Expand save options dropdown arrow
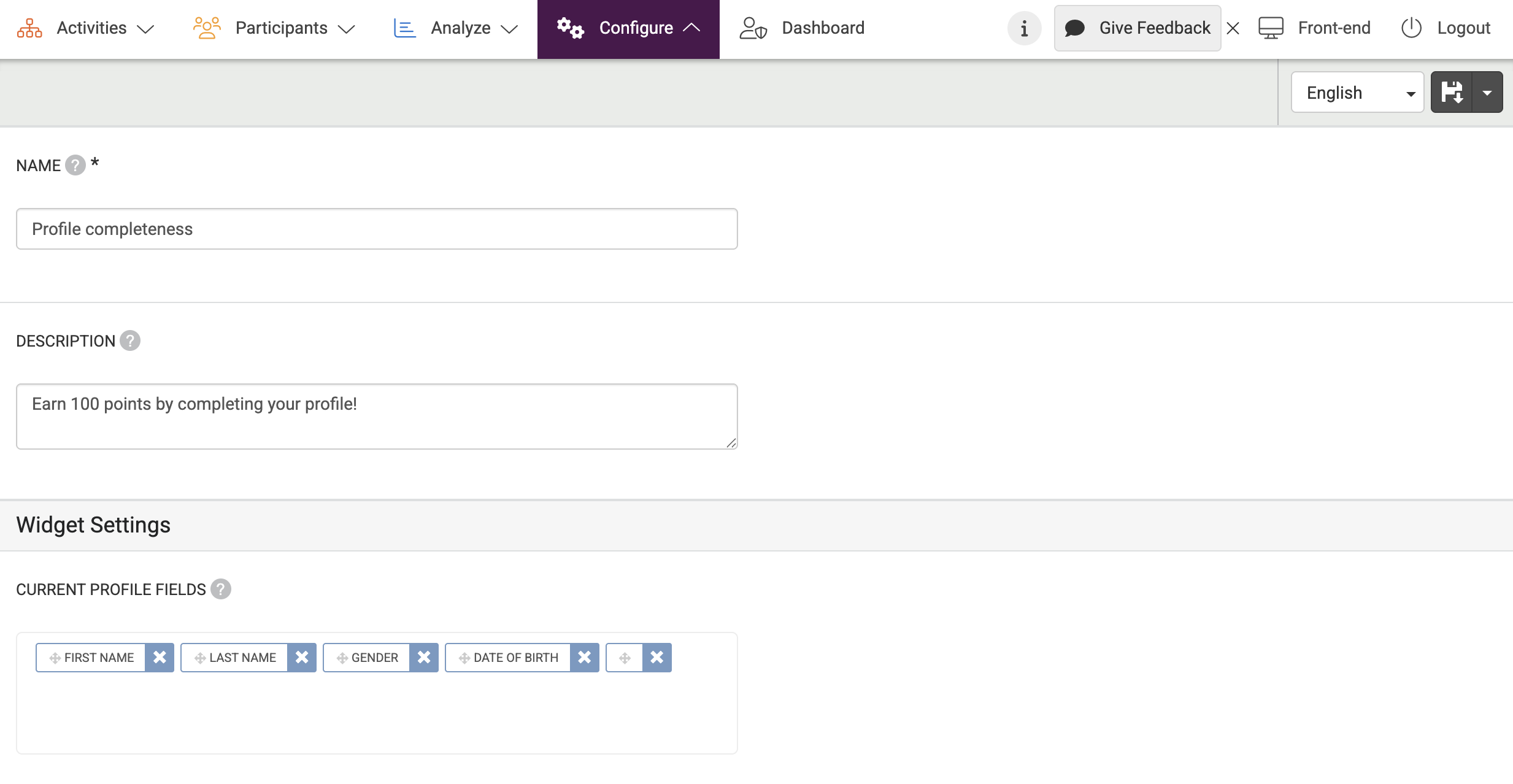The width and height of the screenshot is (1513, 784). tap(1487, 93)
